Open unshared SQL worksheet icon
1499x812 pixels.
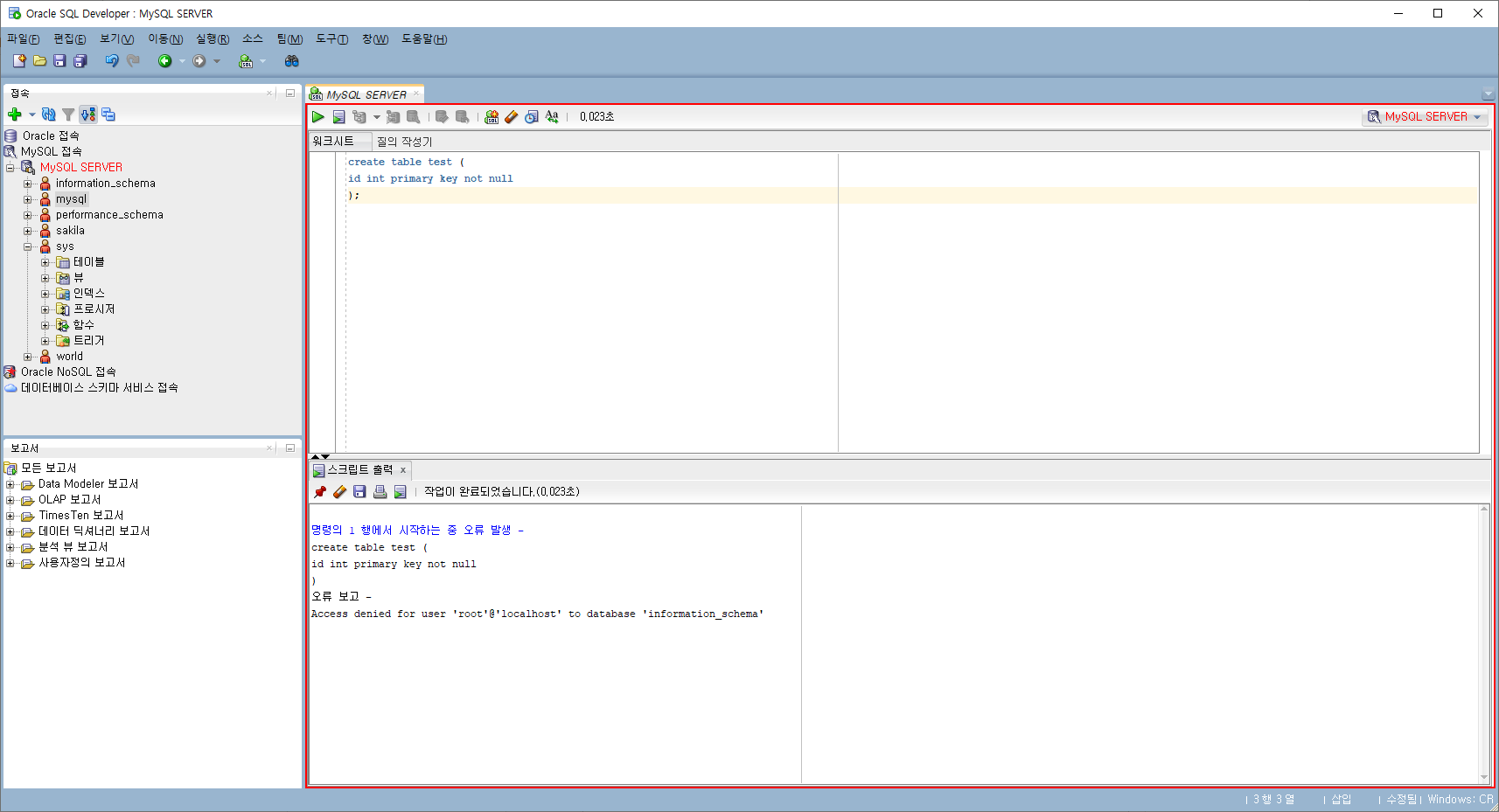(492, 117)
